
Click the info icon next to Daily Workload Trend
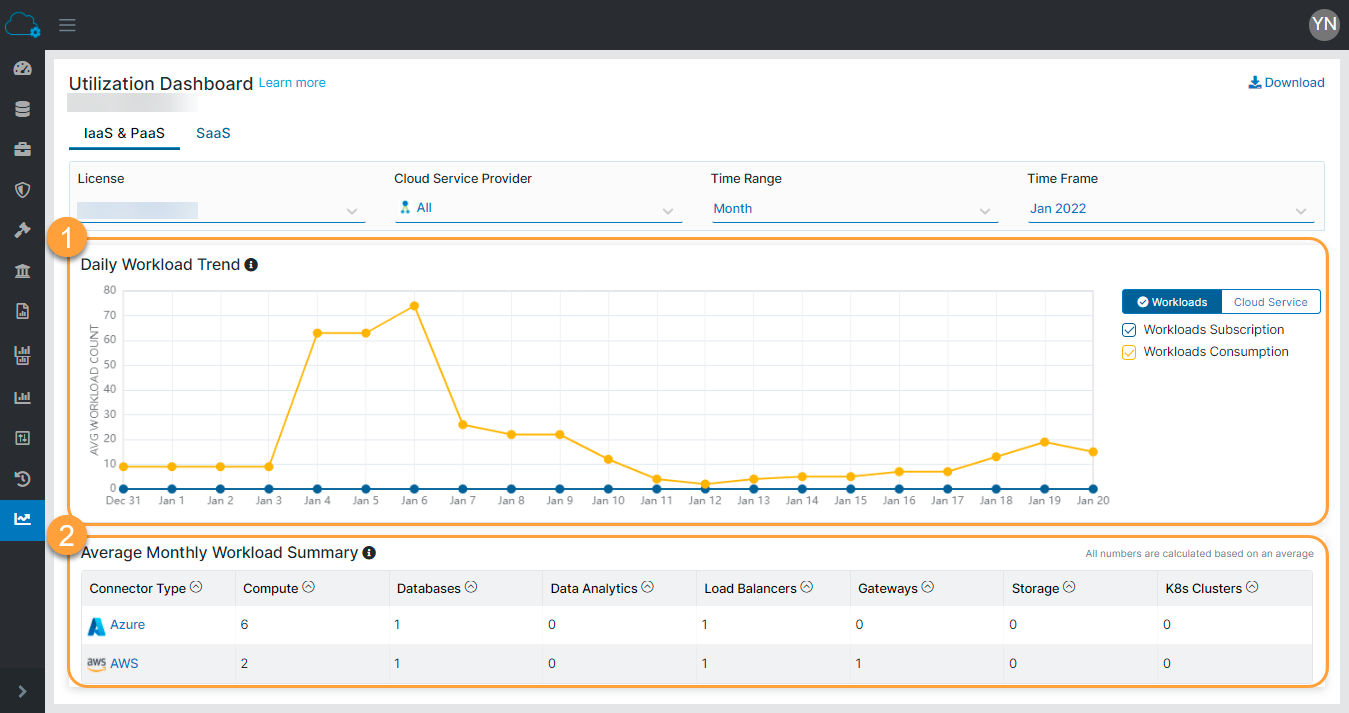251,264
